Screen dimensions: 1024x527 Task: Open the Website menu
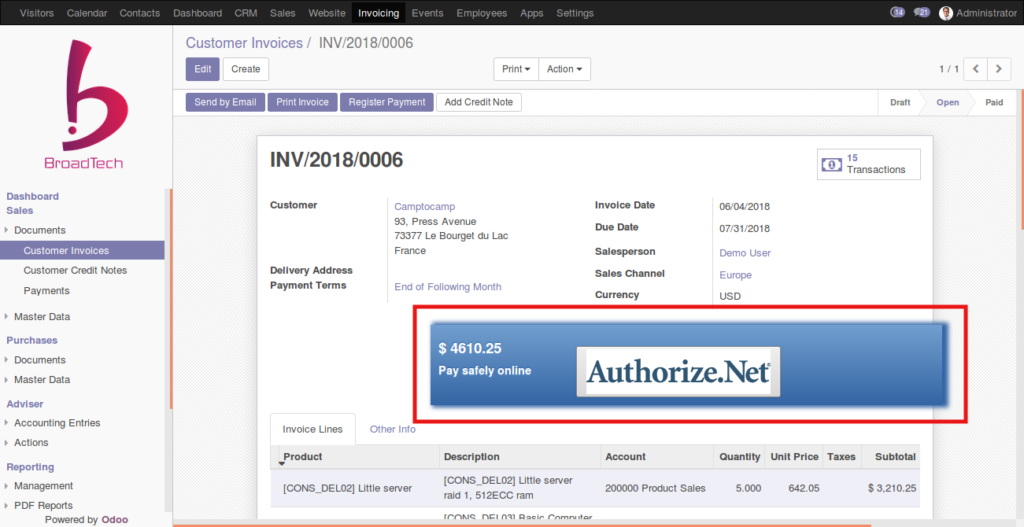click(x=327, y=13)
